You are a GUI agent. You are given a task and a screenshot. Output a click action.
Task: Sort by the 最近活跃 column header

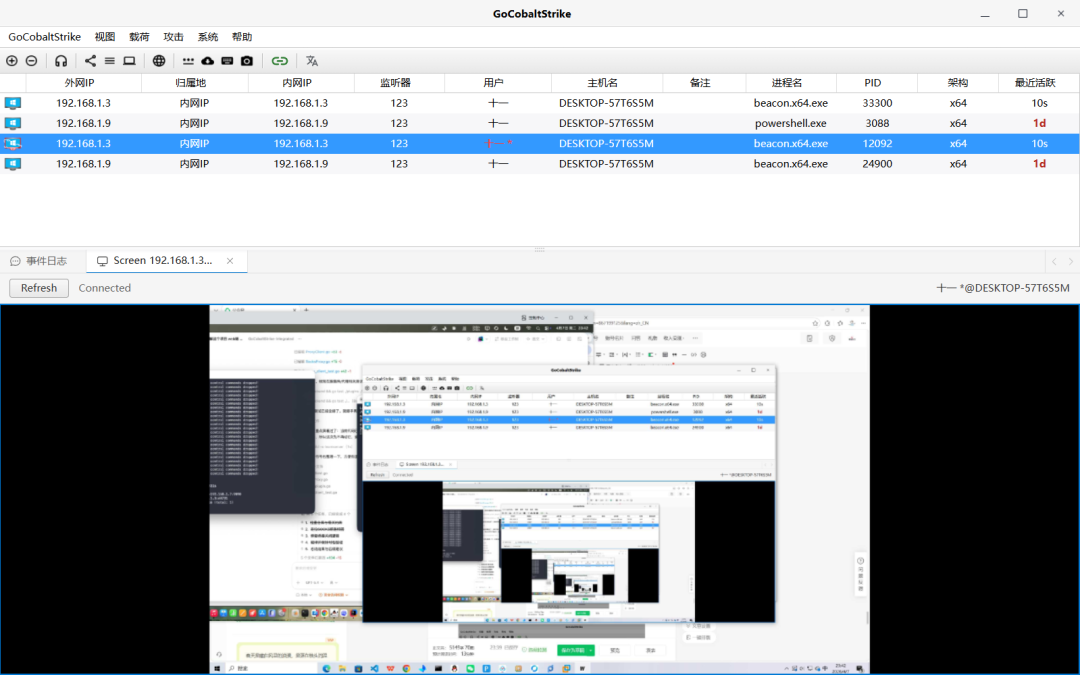(1035, 83)
